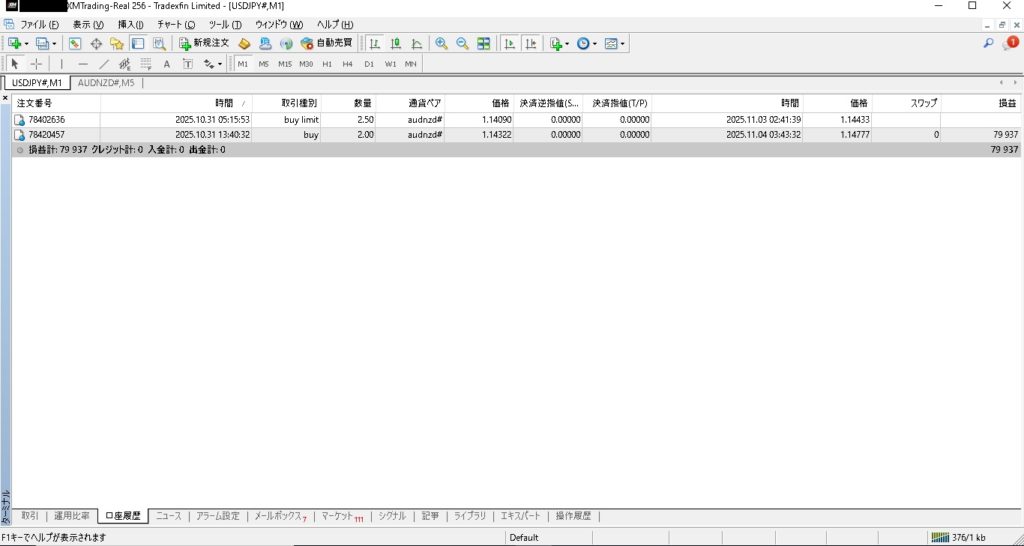Sort by the 損益 column header
Viewport: 1024px width, 546px height.
[1005, 103]
